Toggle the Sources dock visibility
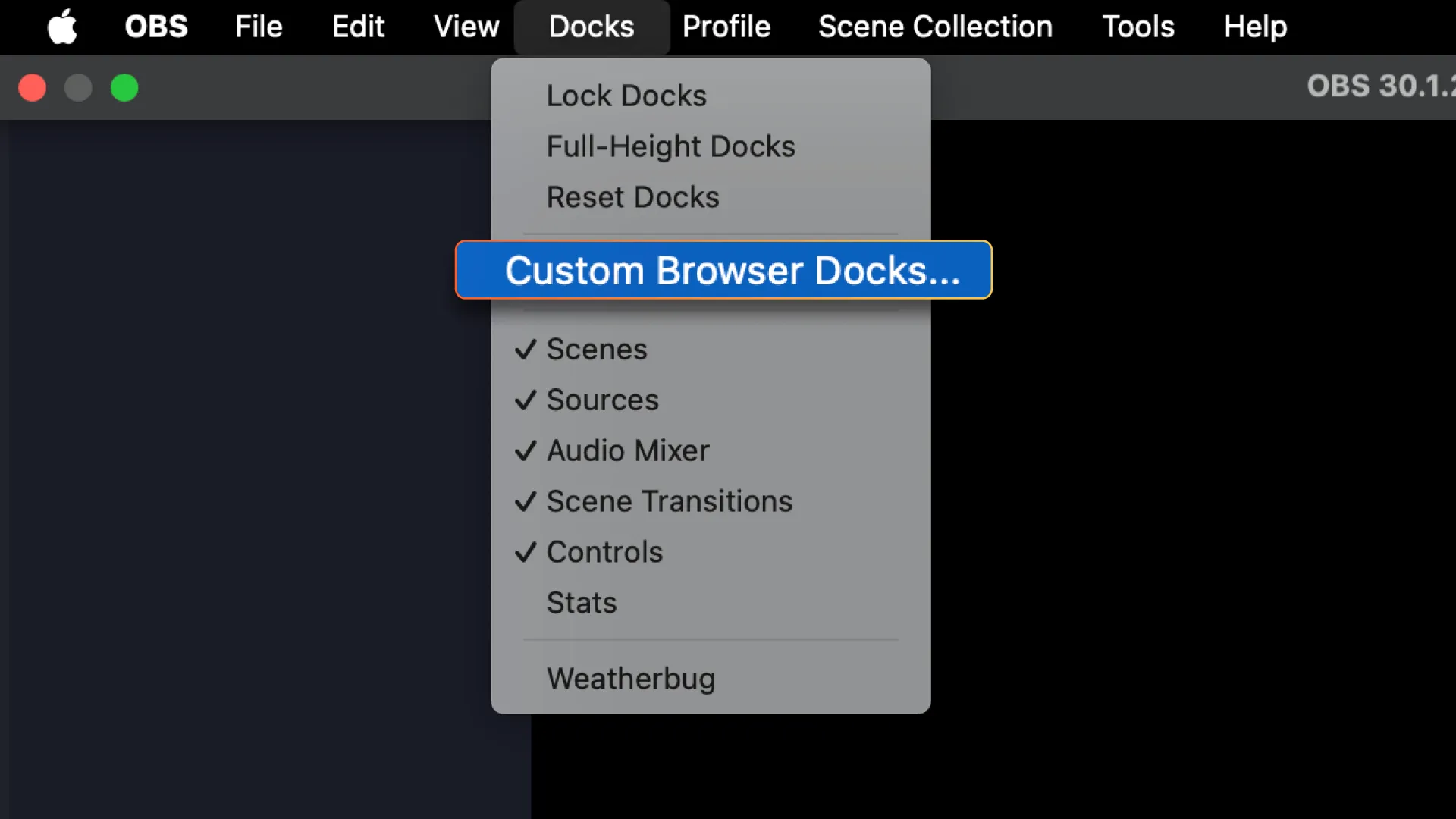The image size is (1456, 819). [x=711, y=400]
